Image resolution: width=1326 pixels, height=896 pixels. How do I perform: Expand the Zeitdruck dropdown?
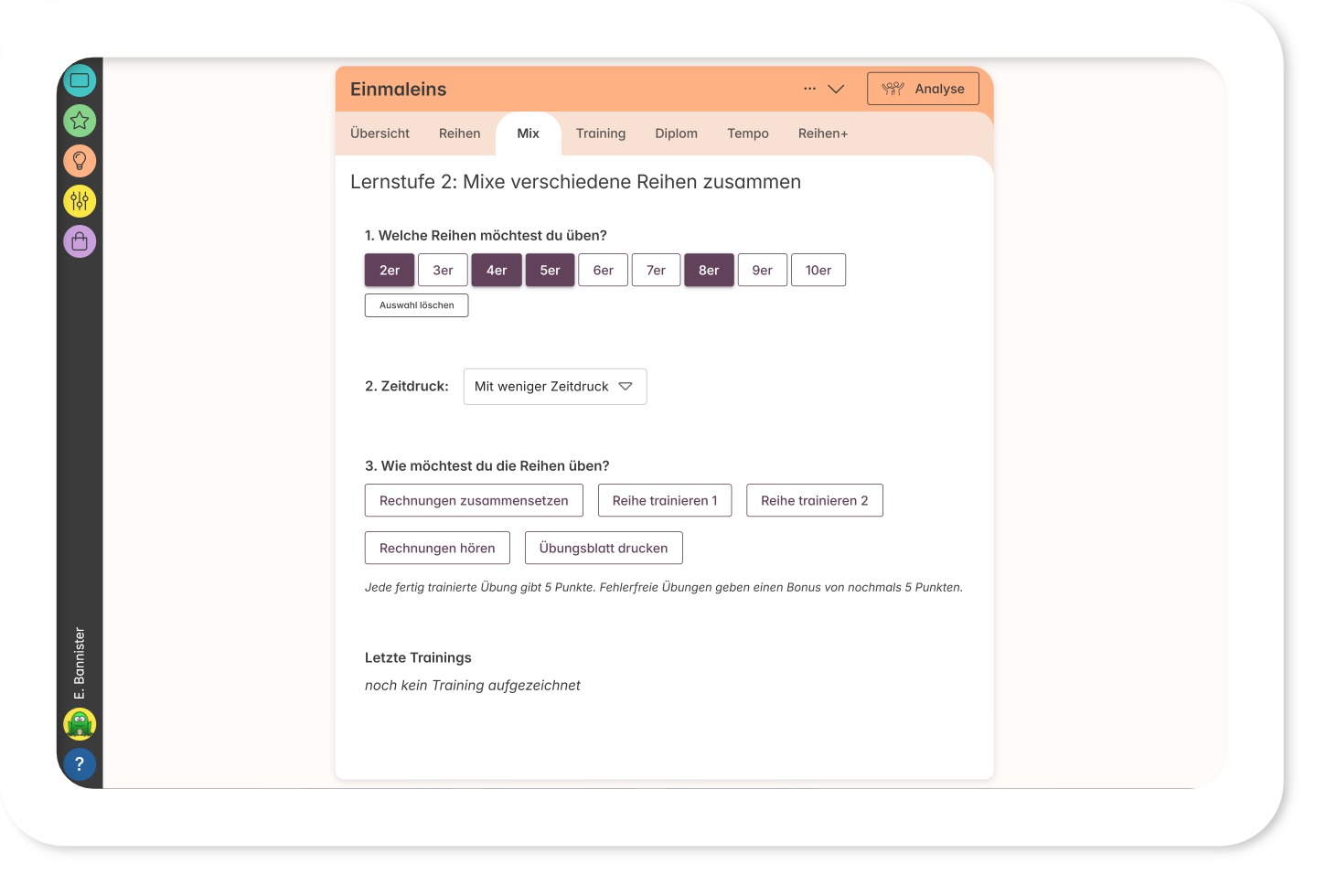coord(555,387)
